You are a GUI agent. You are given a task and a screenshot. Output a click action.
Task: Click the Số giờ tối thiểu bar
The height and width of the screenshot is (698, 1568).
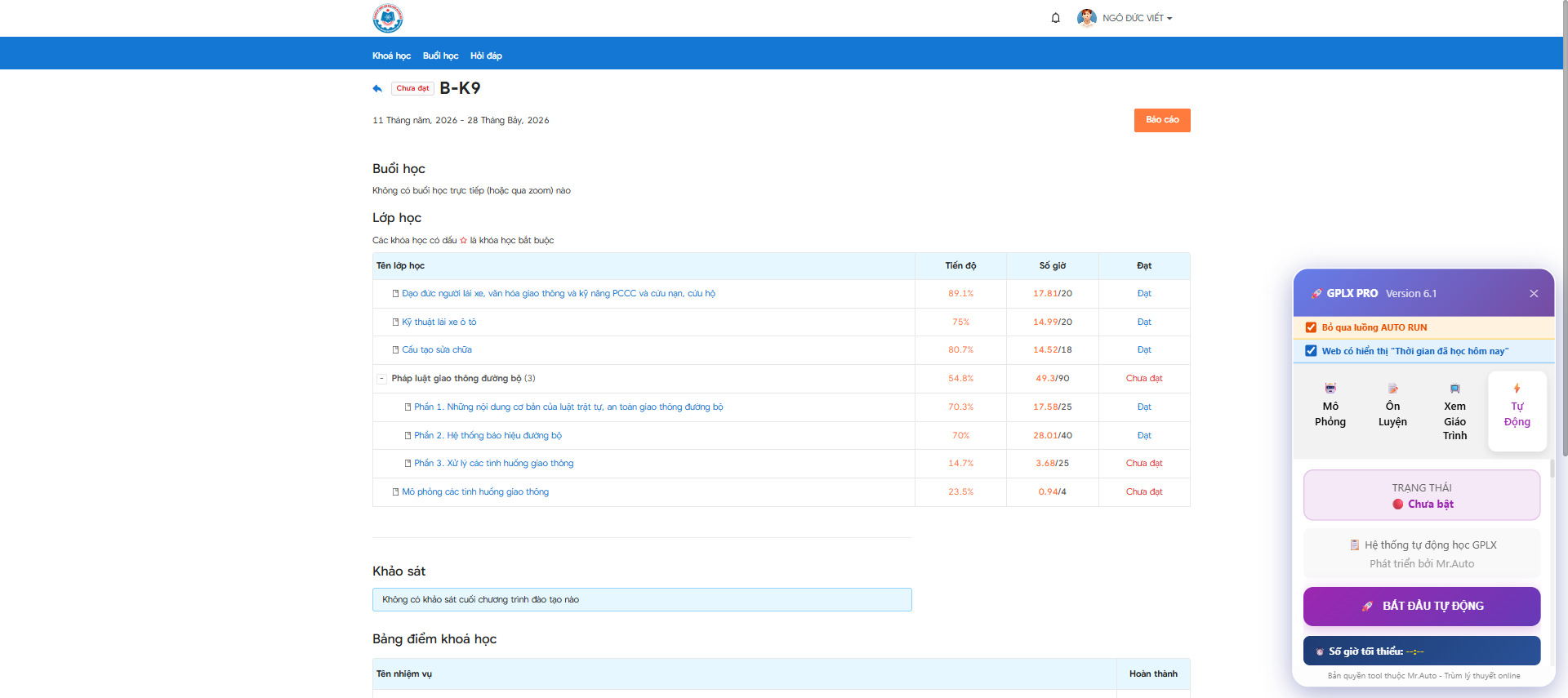pyautogui.click(x=1422, y=651)
